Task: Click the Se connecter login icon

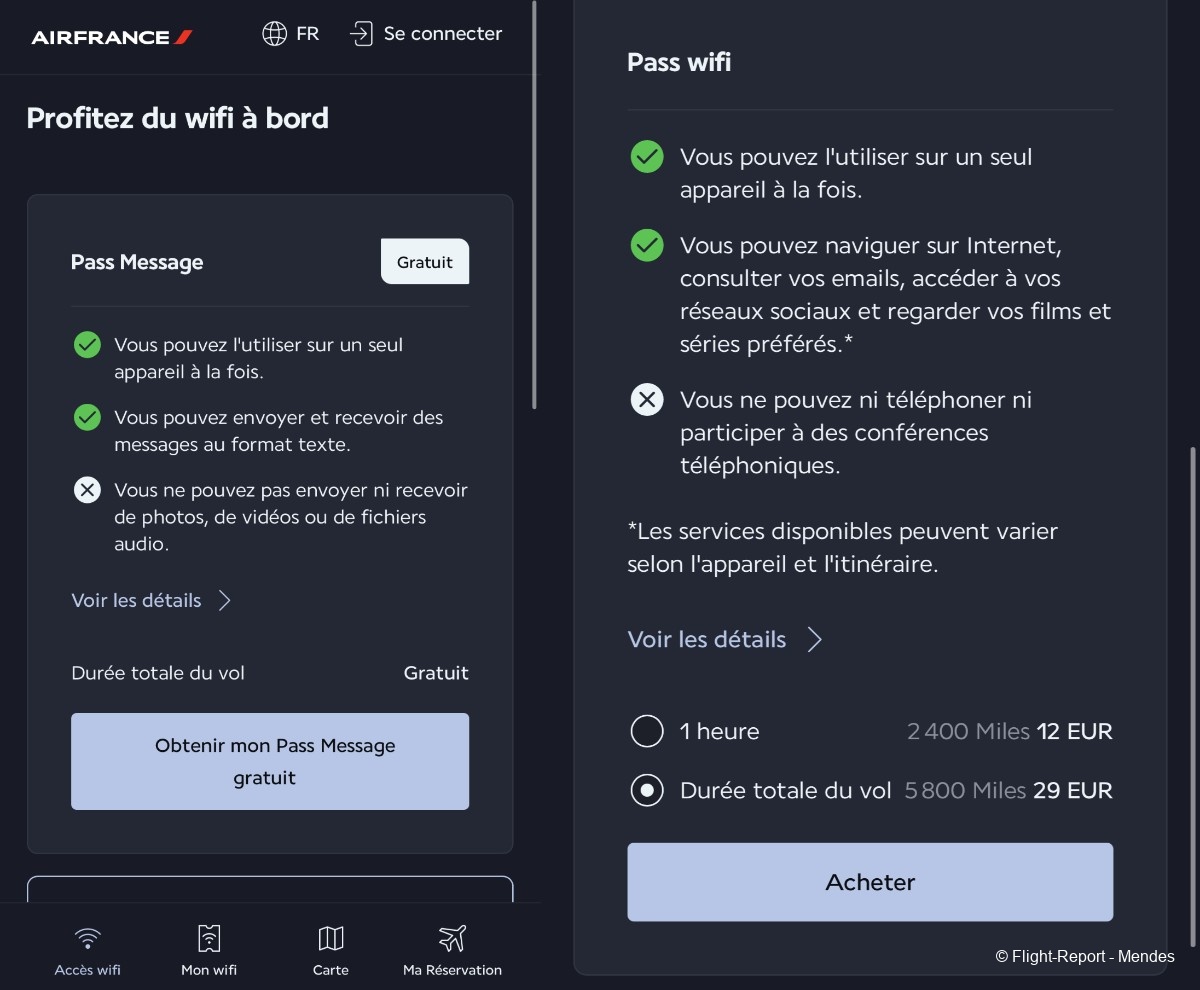Action: point(360,34)
